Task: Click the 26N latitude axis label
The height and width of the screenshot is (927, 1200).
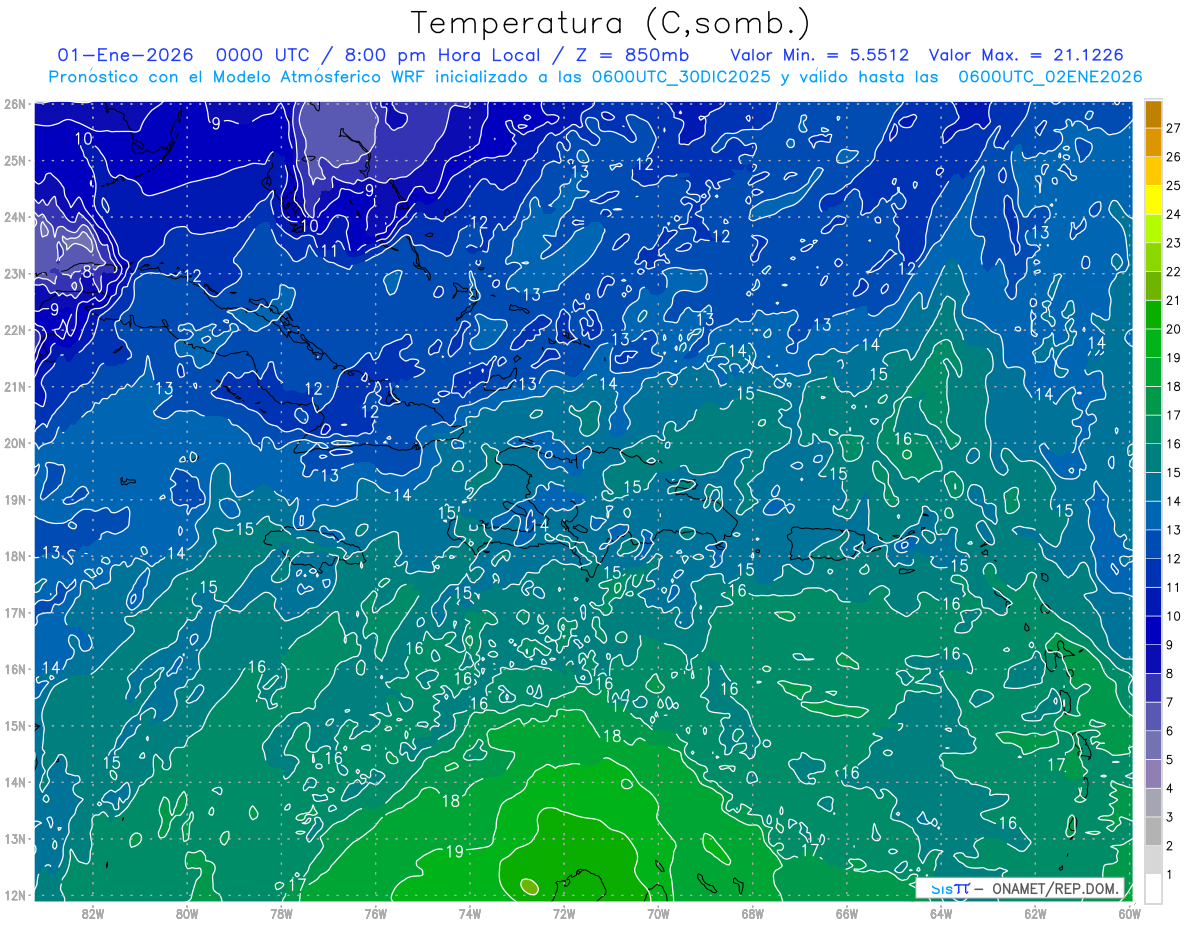Action: tap(15, 104)
